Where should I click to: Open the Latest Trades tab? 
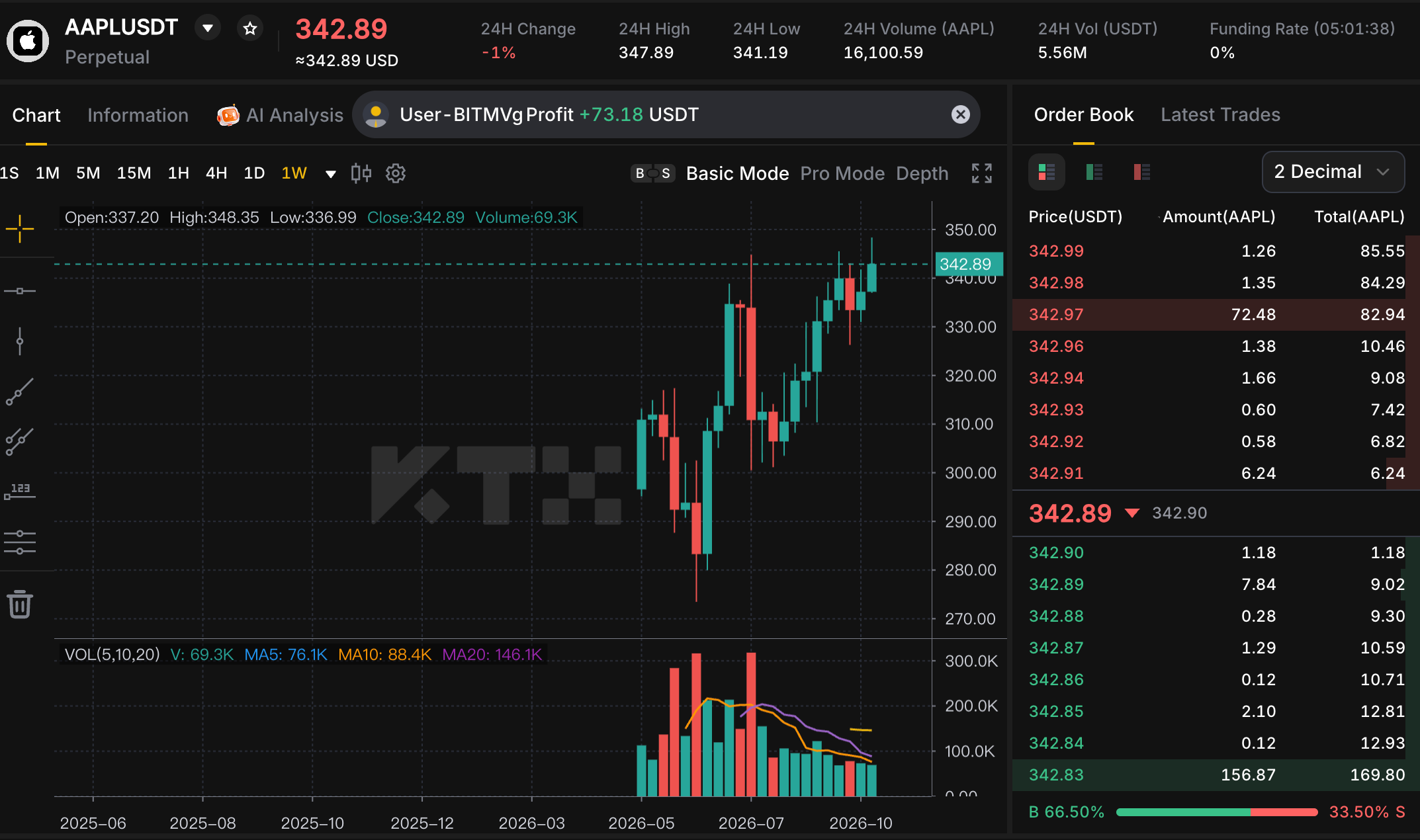pyautogui.click(x=1220, y=114)
